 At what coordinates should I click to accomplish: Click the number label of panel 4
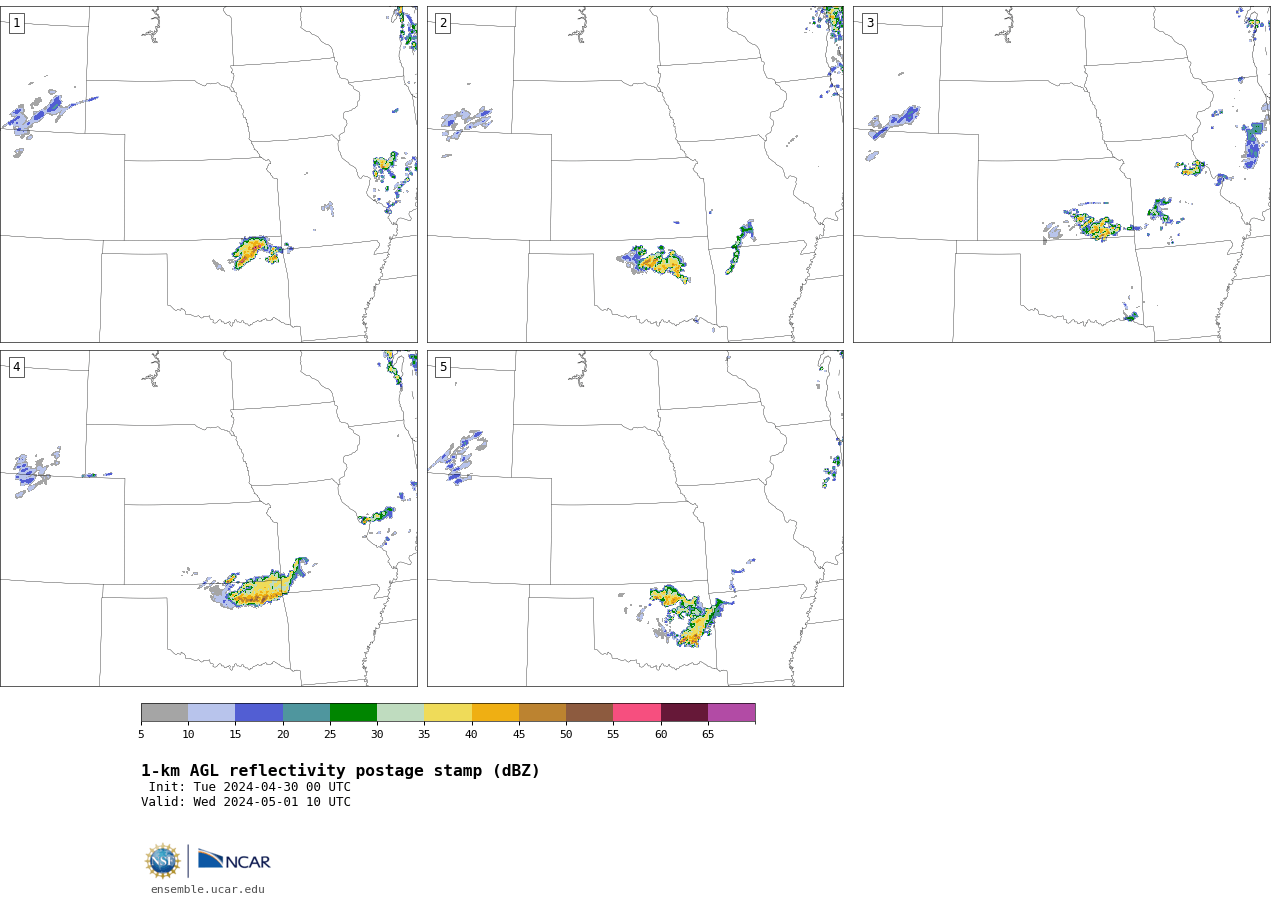(17, 367)
